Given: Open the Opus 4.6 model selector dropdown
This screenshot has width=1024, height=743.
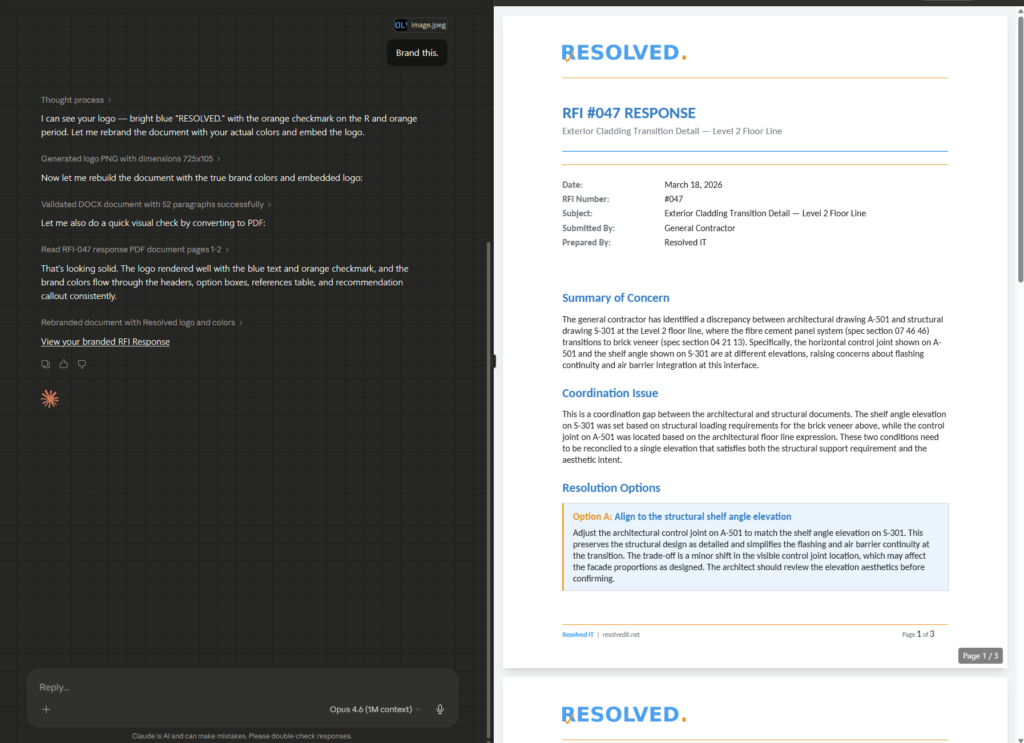Looking at the screenshot, I should (375, 709).
